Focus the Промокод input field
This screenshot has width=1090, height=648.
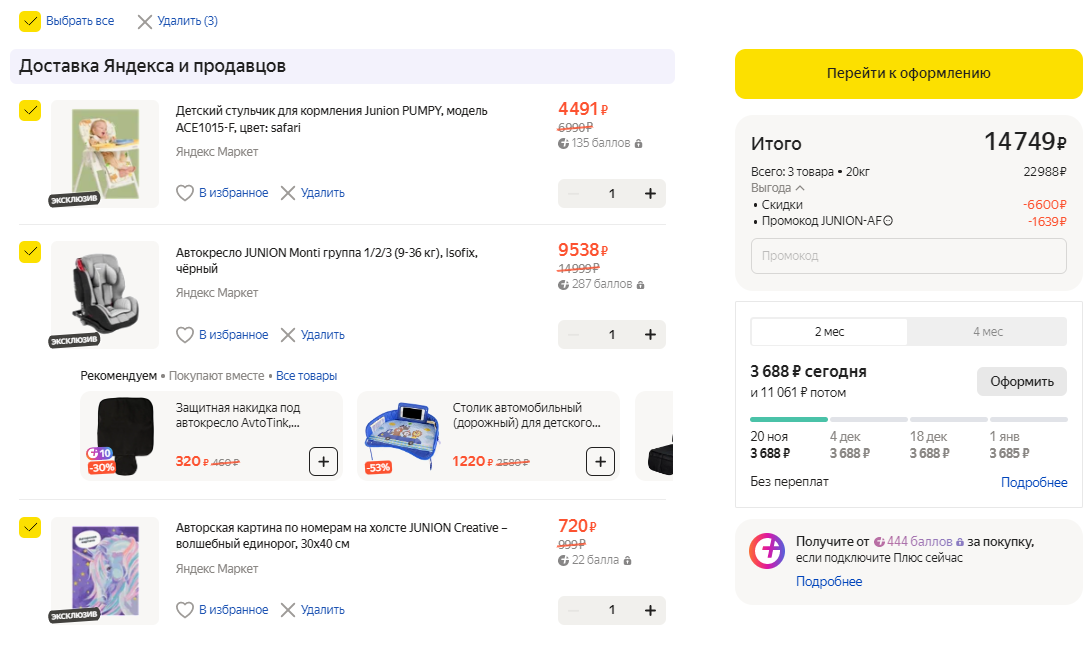(908, 256)
